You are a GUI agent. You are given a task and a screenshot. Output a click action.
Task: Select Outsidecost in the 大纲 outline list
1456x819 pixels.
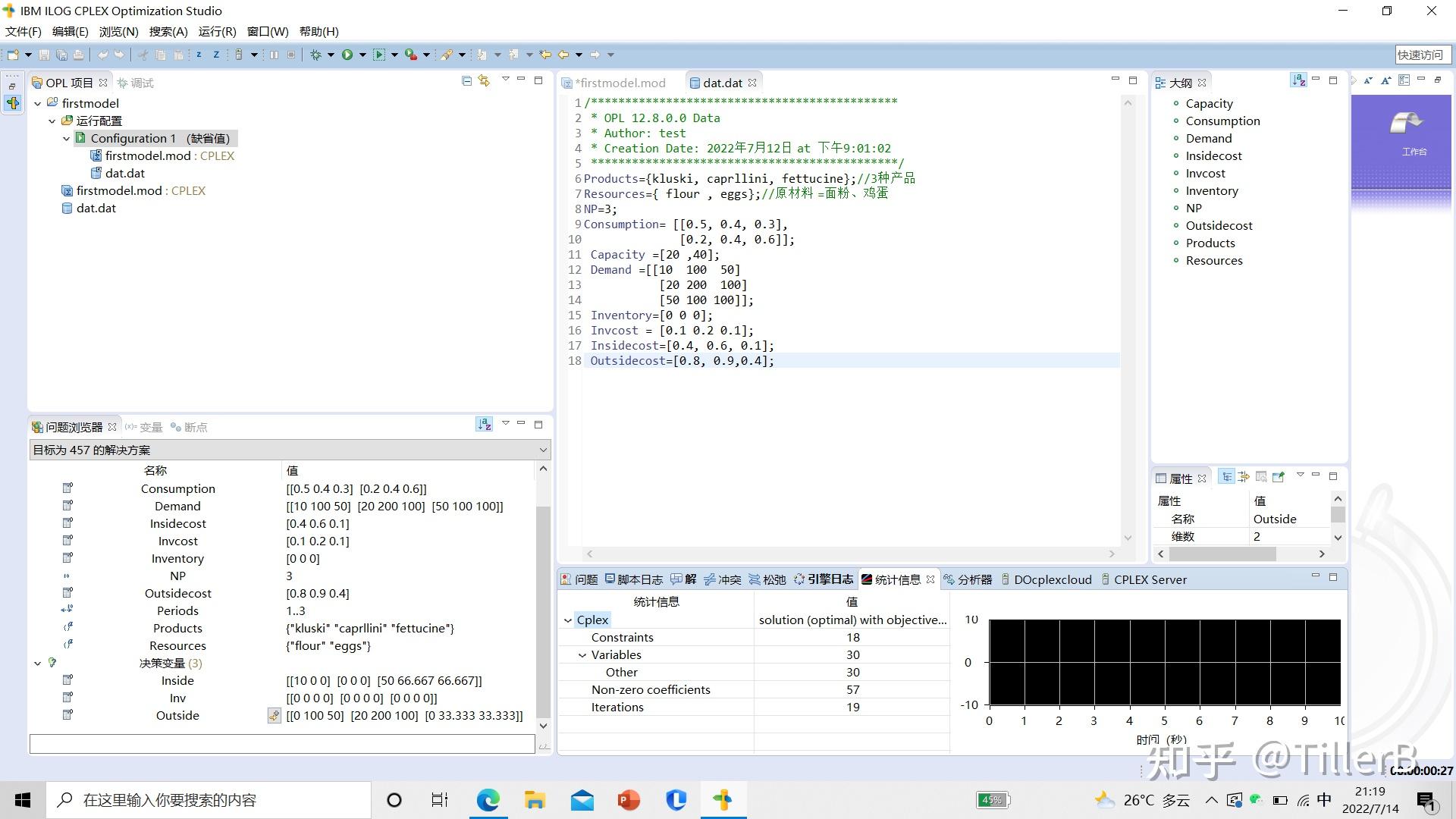[1219, 225]
